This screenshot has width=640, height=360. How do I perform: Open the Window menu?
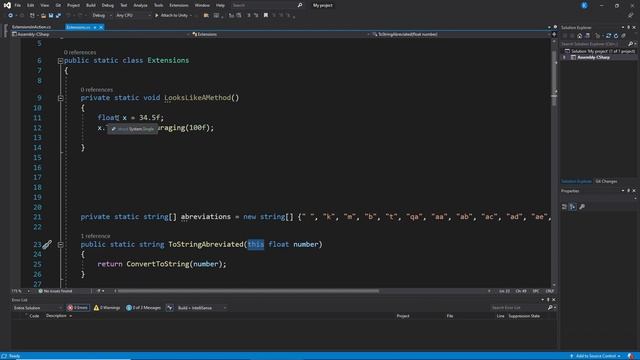pyautogui.click(x=202, y=5)
